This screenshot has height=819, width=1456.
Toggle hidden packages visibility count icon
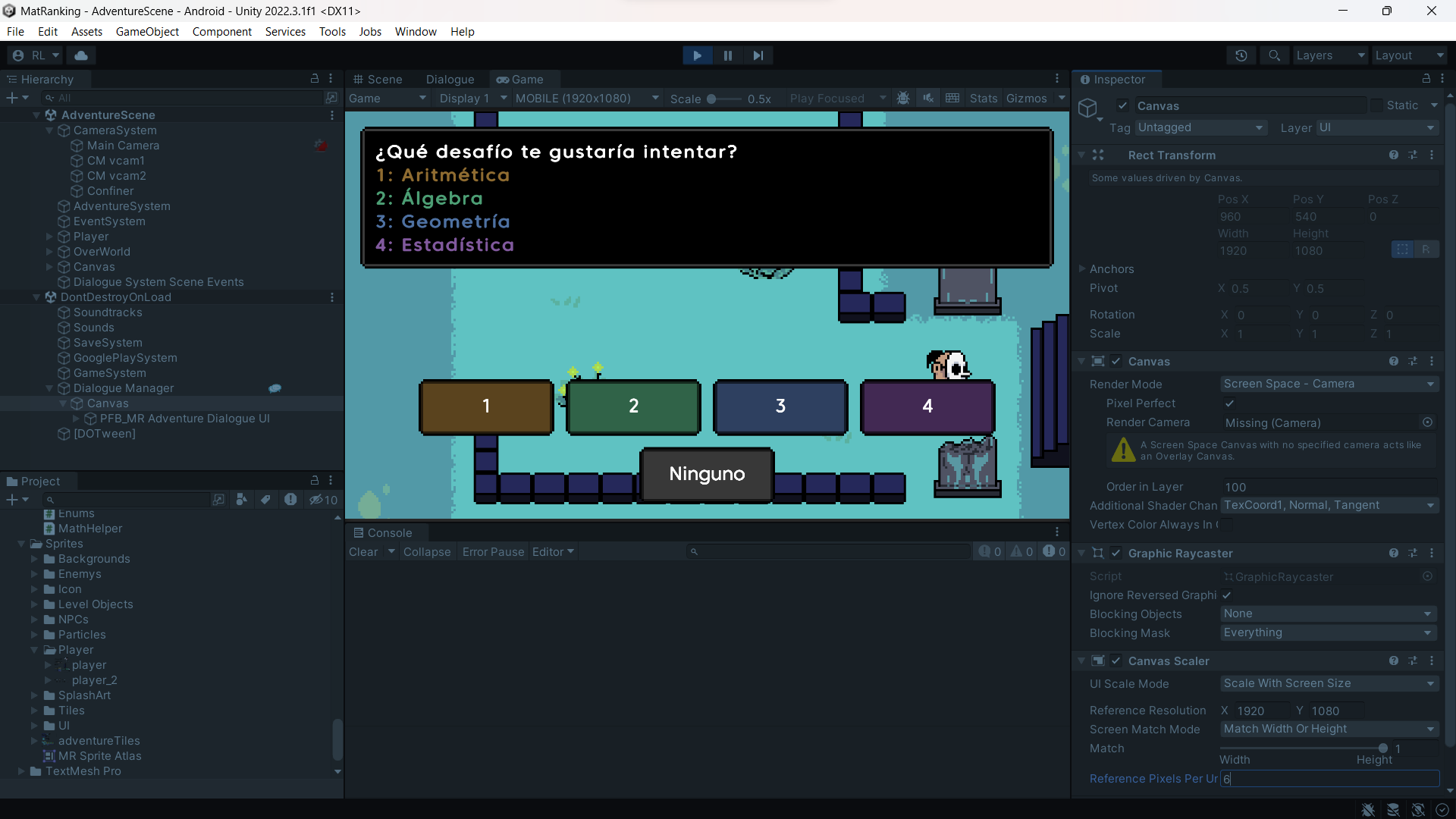tap(324, 500)
